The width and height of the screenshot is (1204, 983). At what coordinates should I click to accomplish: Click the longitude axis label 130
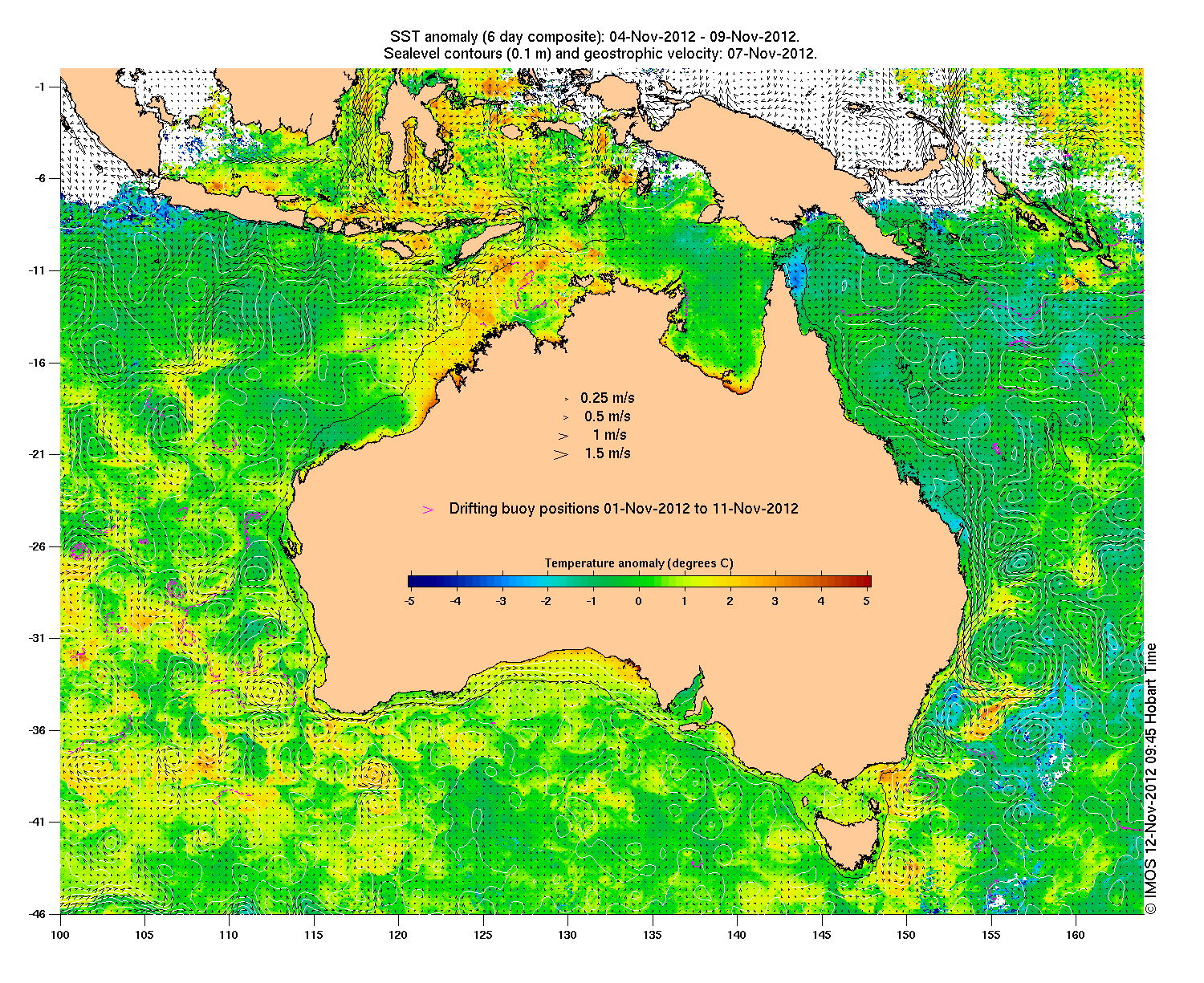click(x=567, y=935)
